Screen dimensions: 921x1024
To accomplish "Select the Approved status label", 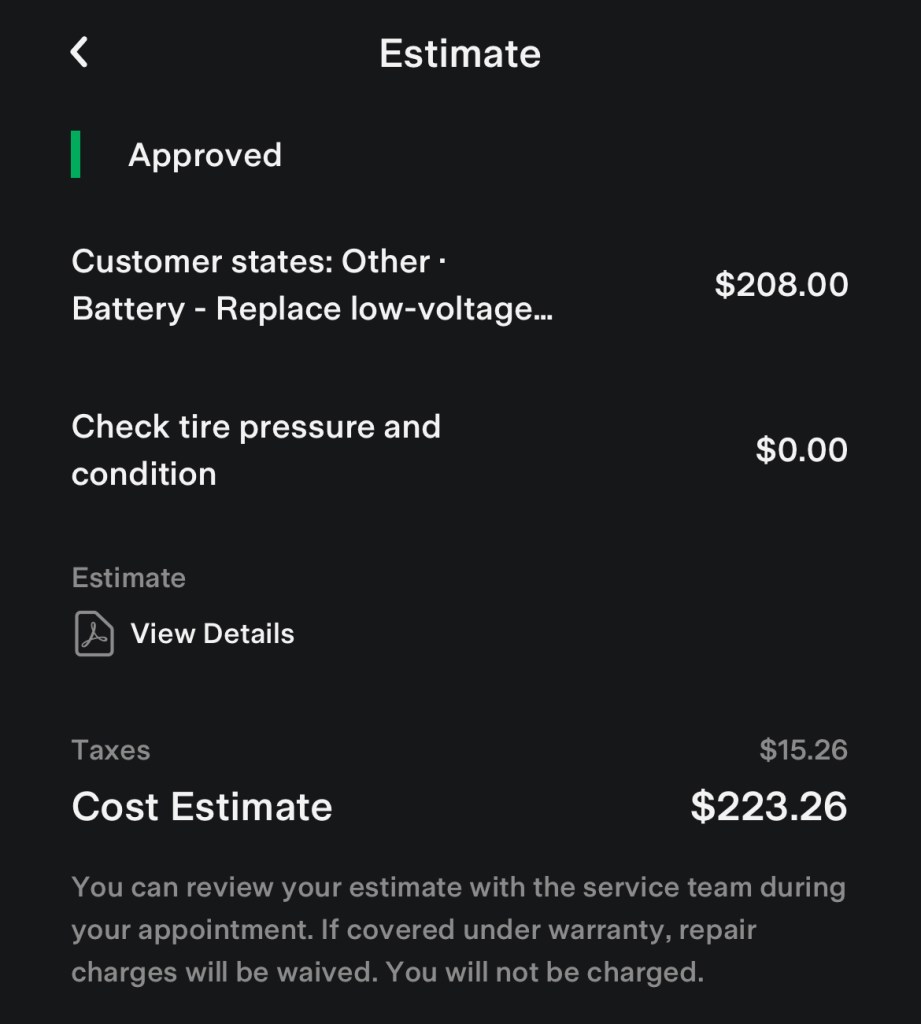I will 205,156.
